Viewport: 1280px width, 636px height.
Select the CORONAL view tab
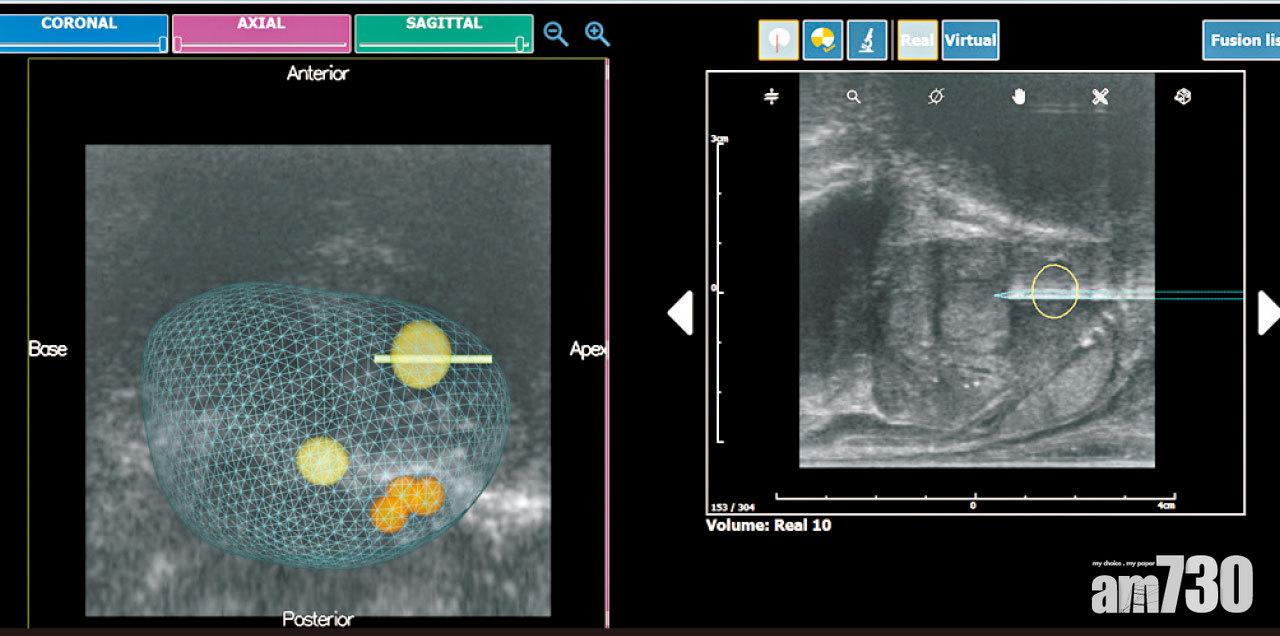[82, 24]
